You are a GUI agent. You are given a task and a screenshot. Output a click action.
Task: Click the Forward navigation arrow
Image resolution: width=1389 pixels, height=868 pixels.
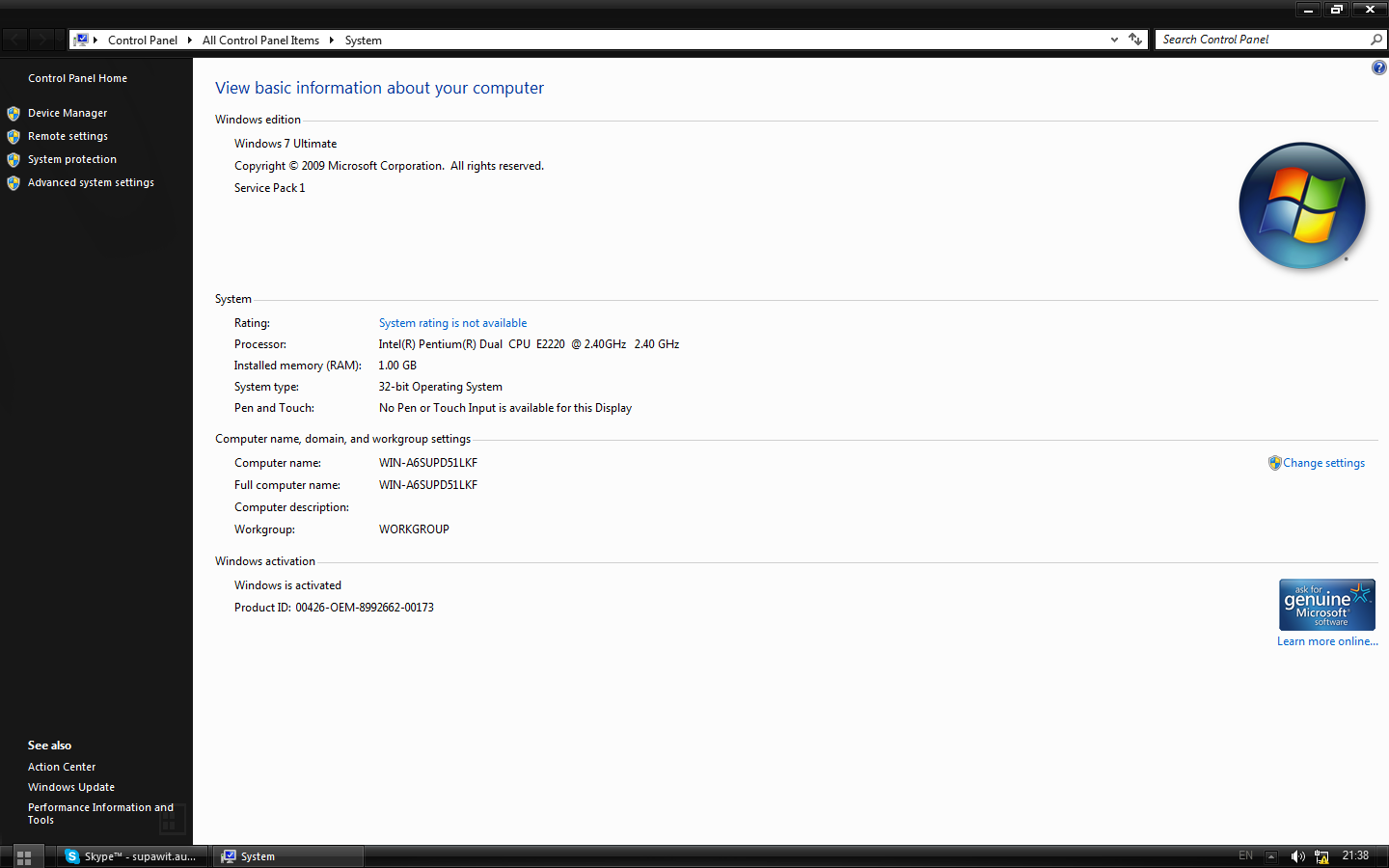(x=41, y=40)
